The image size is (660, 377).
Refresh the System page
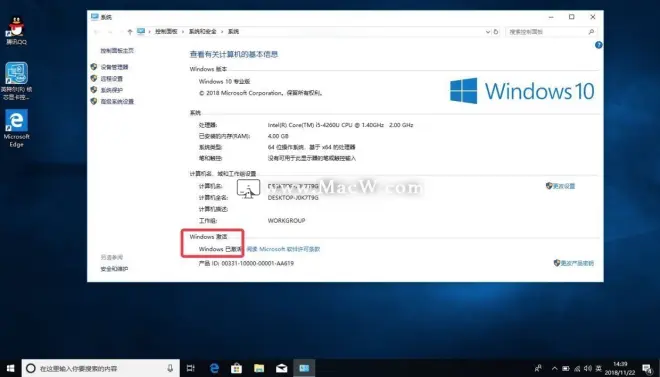click(496, 32)
